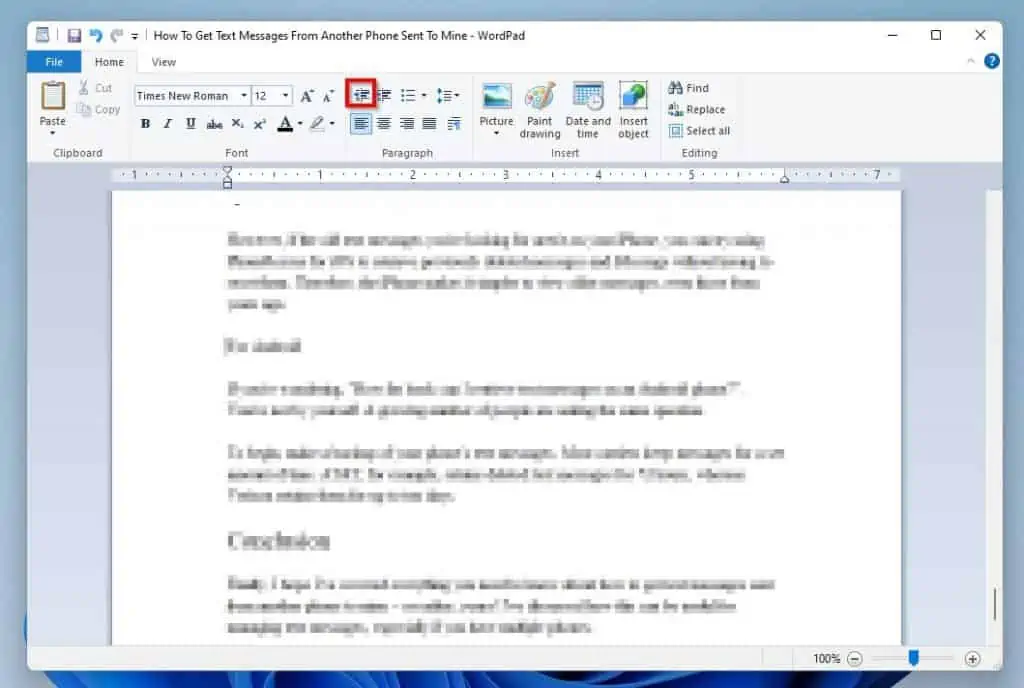Save the document from quick access toolbar
1024x688 pixels.
click(x=74, y=35)
